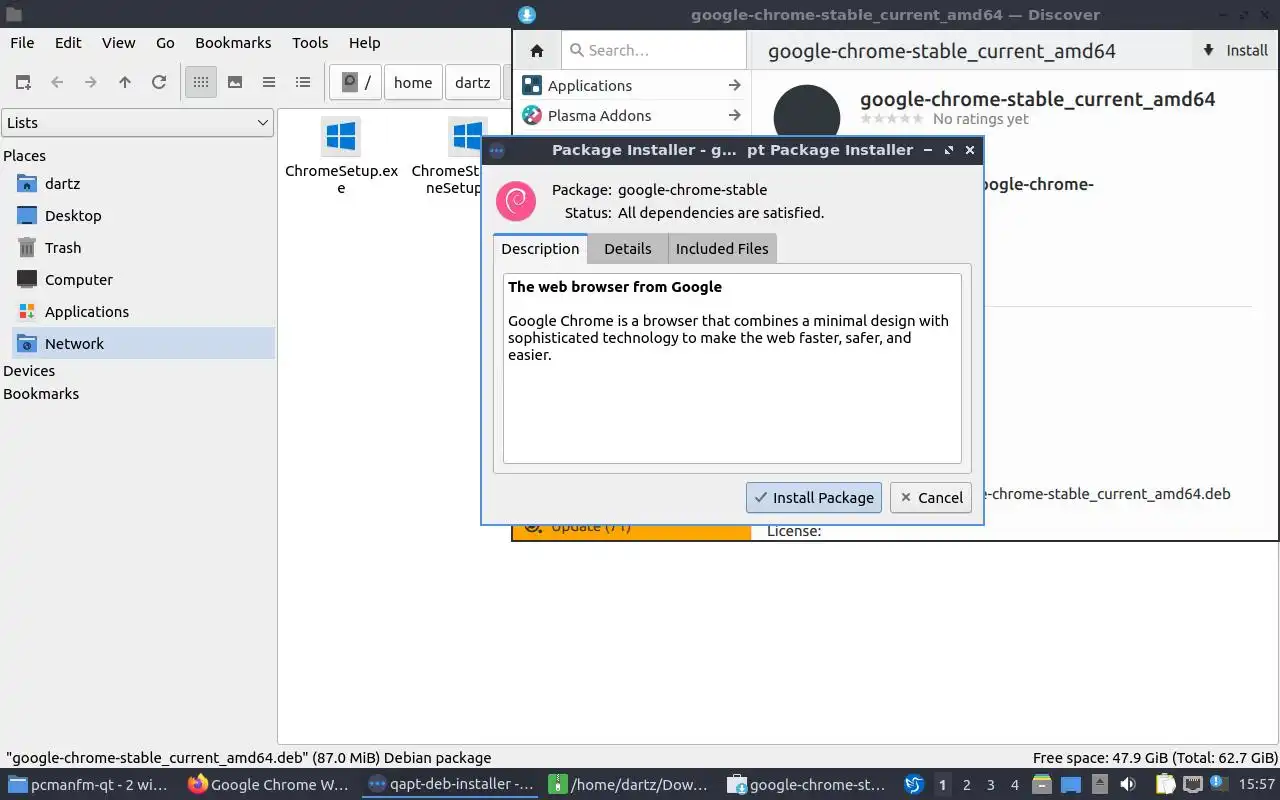Click the 'home' path button
The width and height of the screenshot is (1280, 800).
(413, 82)
